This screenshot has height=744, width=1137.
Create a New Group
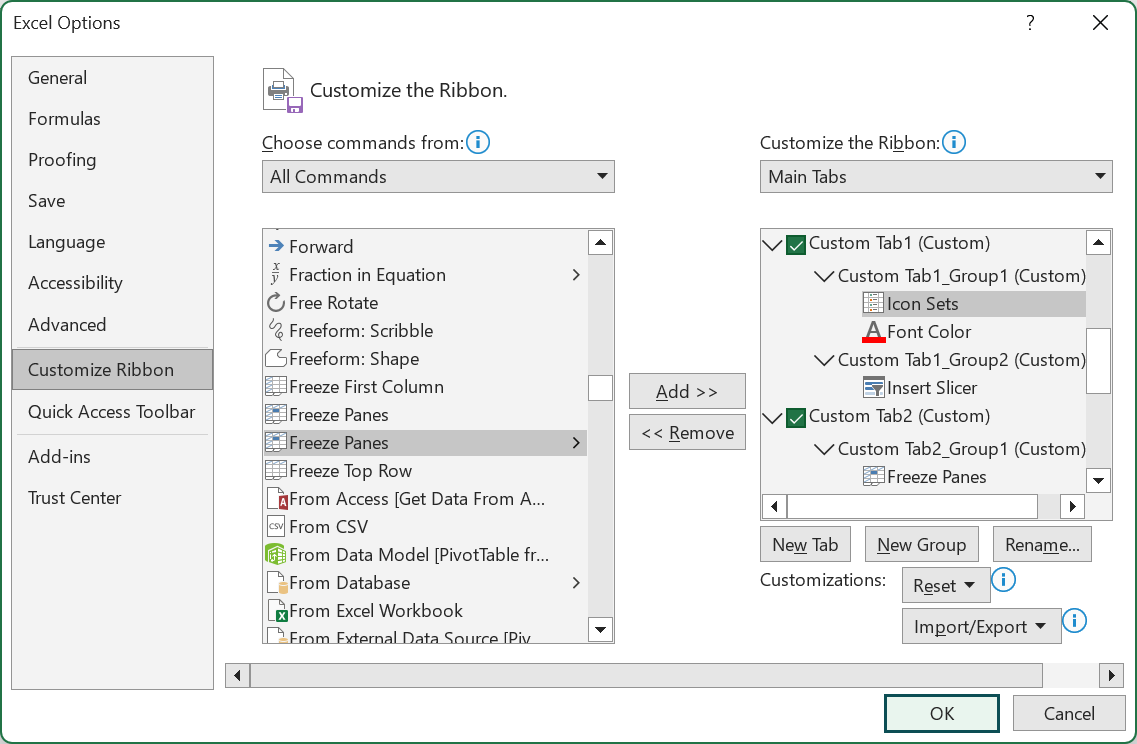pos(922,545)
